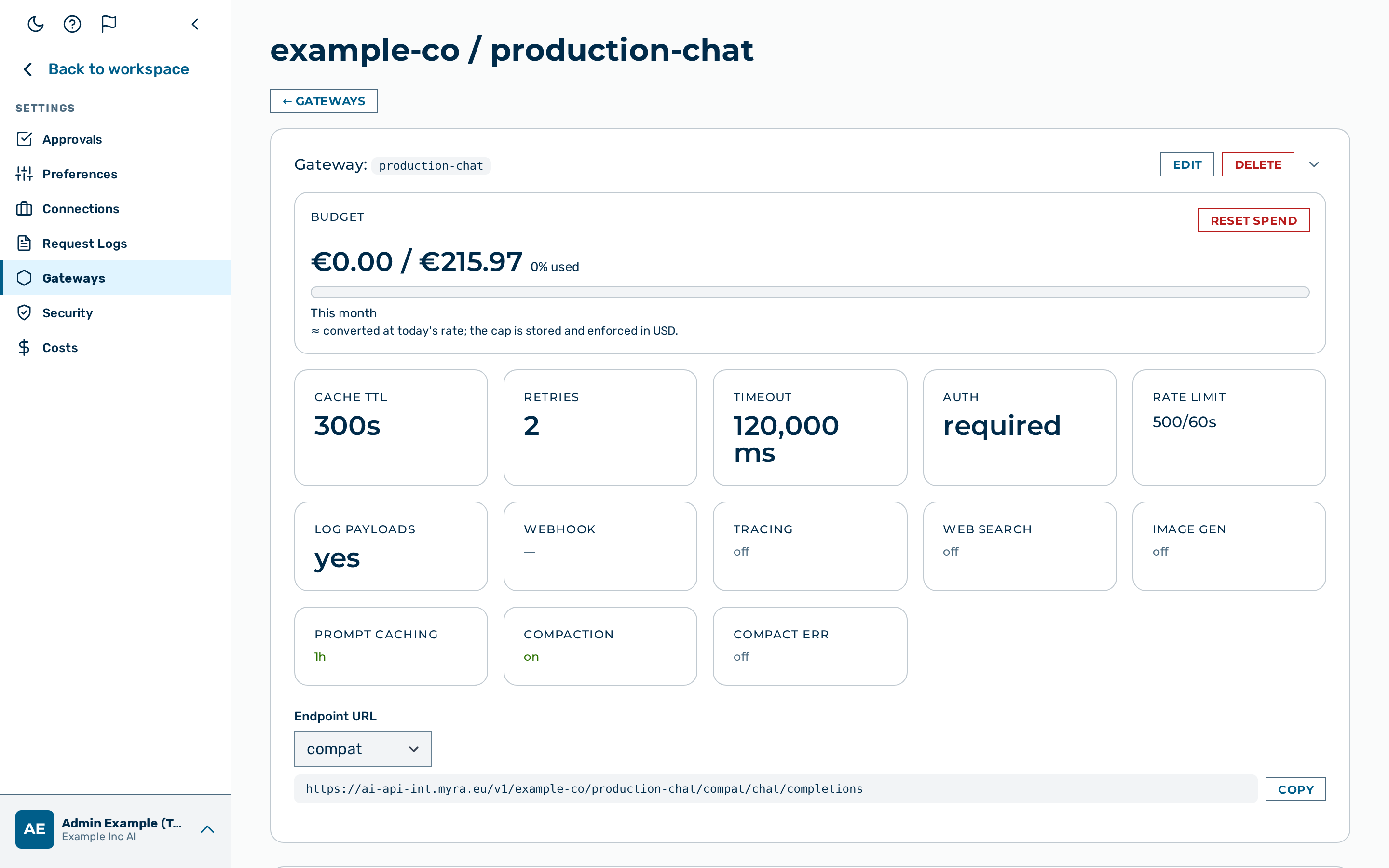This screenshot has width=1389, height=868.
Task: Click the RATE LIMIT 500/60s value
Action: click(1184, 422)
